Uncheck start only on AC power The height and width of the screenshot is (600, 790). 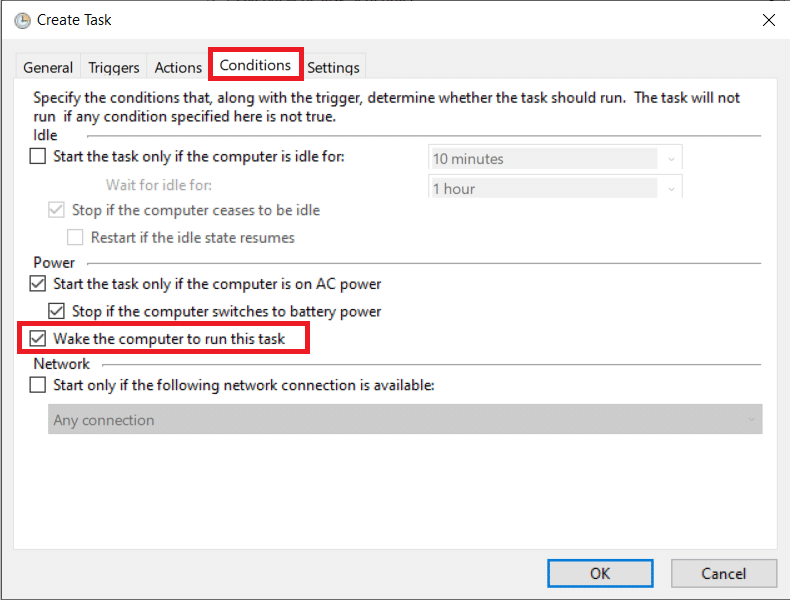coord(38,284)
